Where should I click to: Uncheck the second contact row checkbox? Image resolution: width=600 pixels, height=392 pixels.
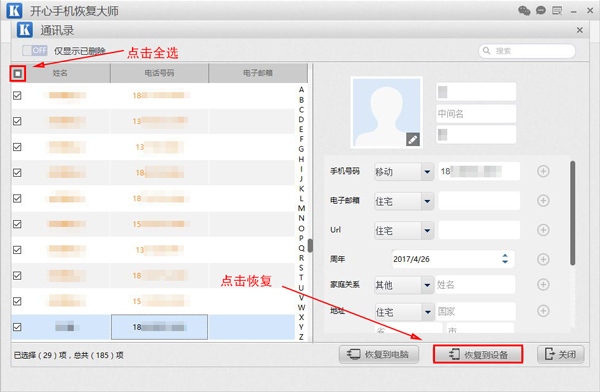point(17,121)
